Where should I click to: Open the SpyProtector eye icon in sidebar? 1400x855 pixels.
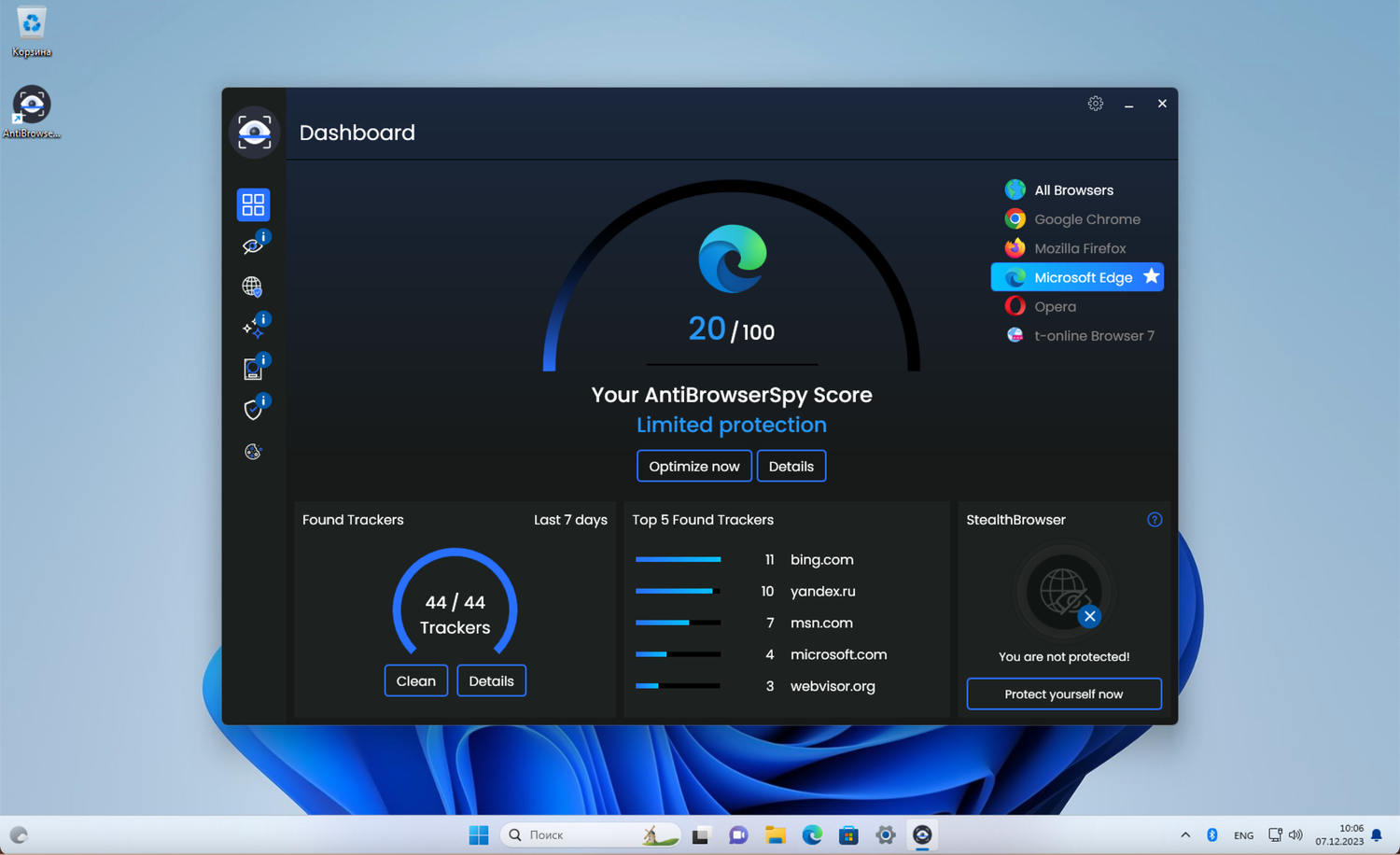[251, 245]
